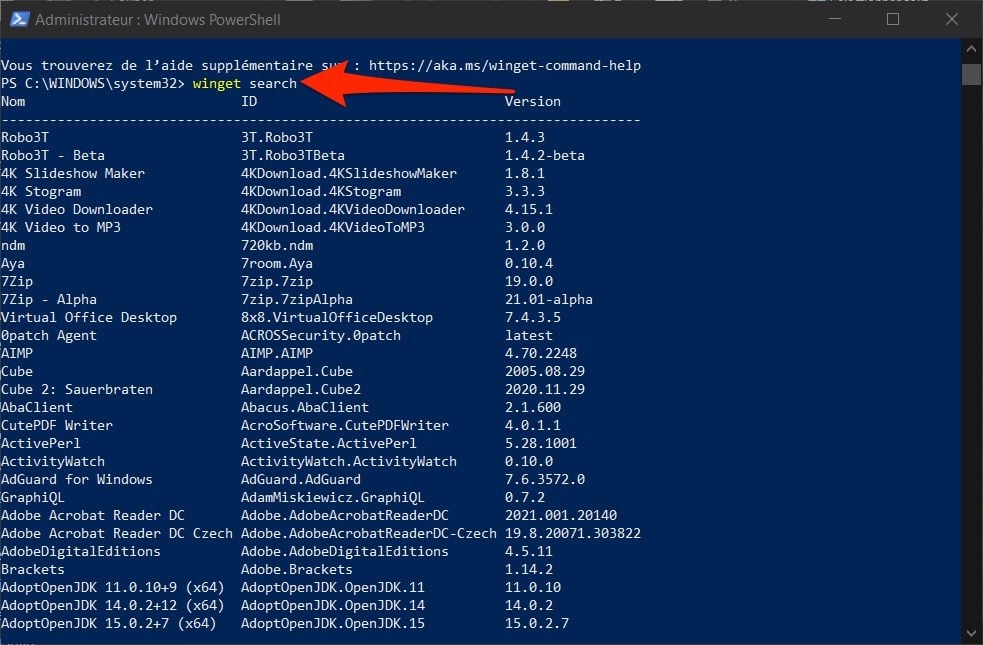This screenshot has width=983, height=645.
Task: Click 'AdoptOpenJDK 14.0.2+12 (x64)' name
Action: [113, 606]
